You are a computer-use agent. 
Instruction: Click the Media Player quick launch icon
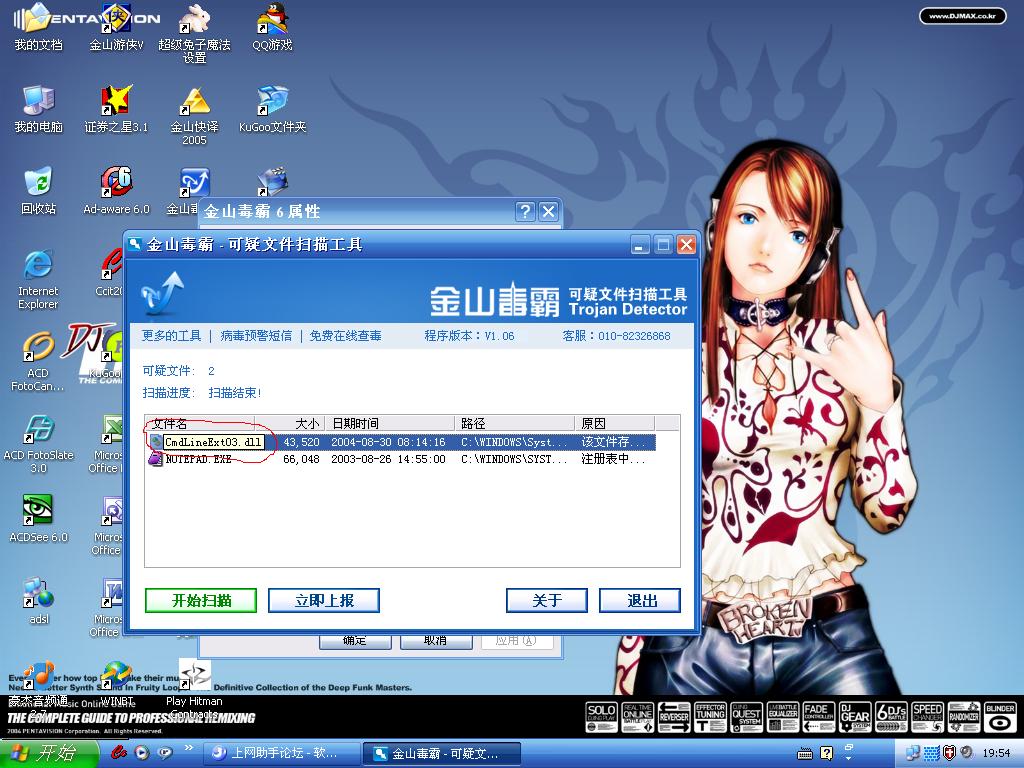point(142,753)
